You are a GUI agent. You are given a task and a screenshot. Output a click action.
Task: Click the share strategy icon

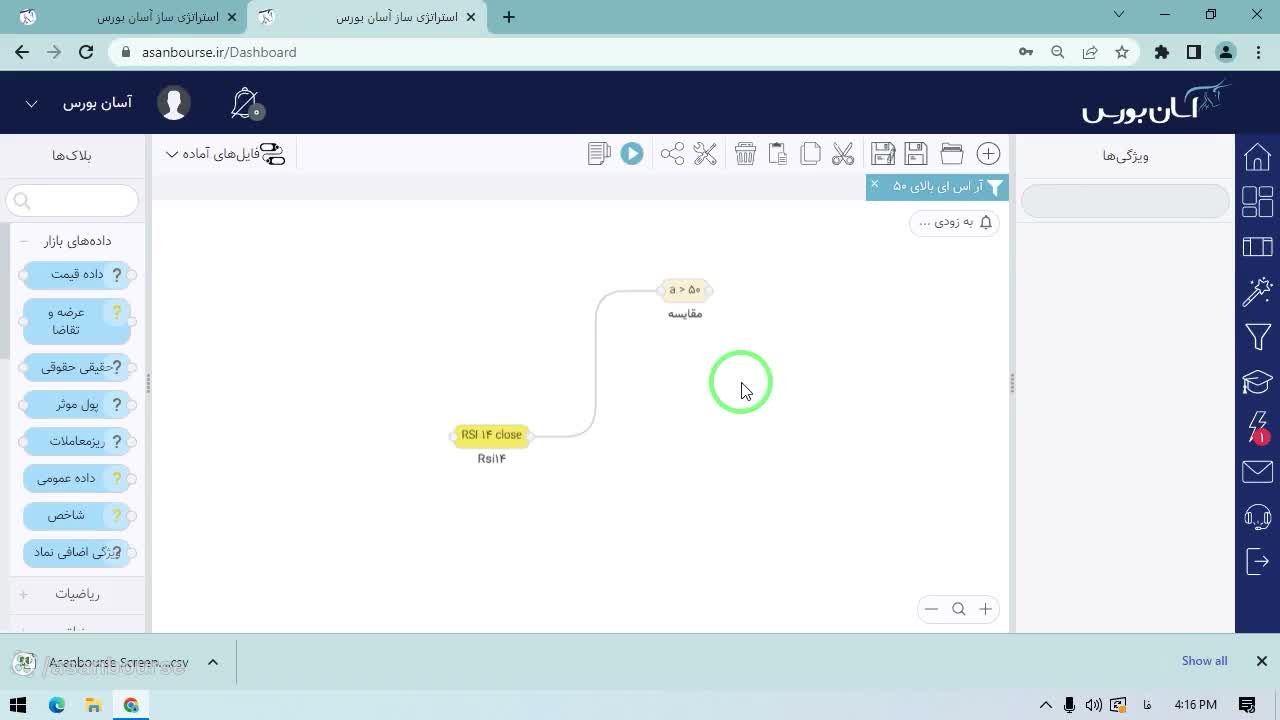coord(672,153)
